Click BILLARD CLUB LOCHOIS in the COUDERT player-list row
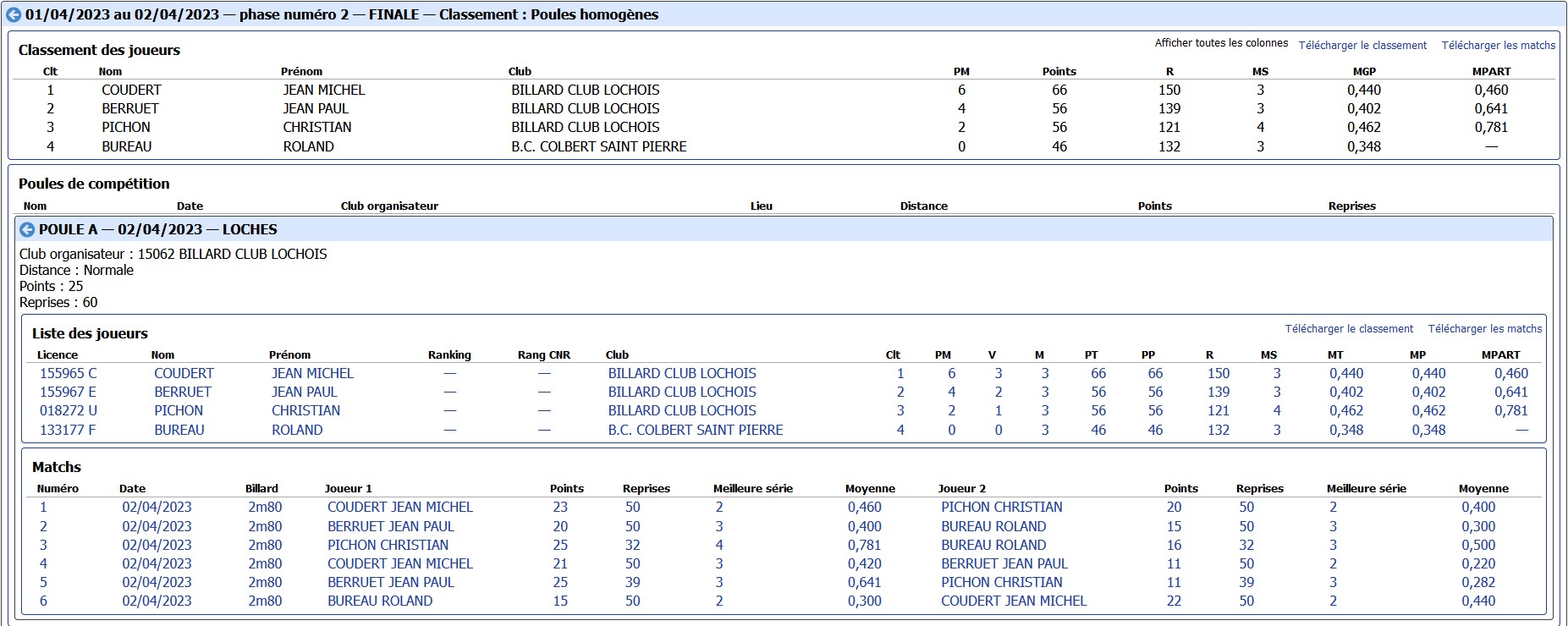 [682, 373]
